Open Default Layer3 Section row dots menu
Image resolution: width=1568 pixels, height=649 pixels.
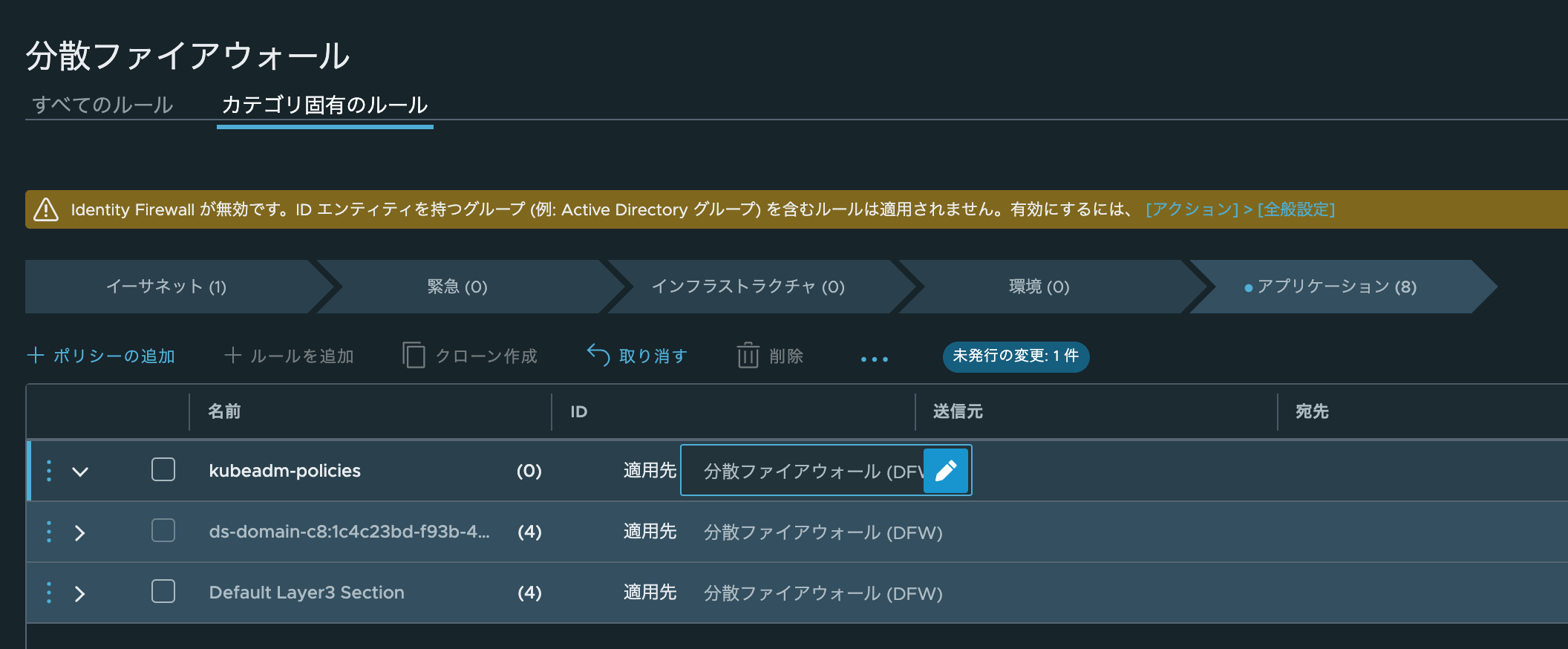(x=49, y=593)
